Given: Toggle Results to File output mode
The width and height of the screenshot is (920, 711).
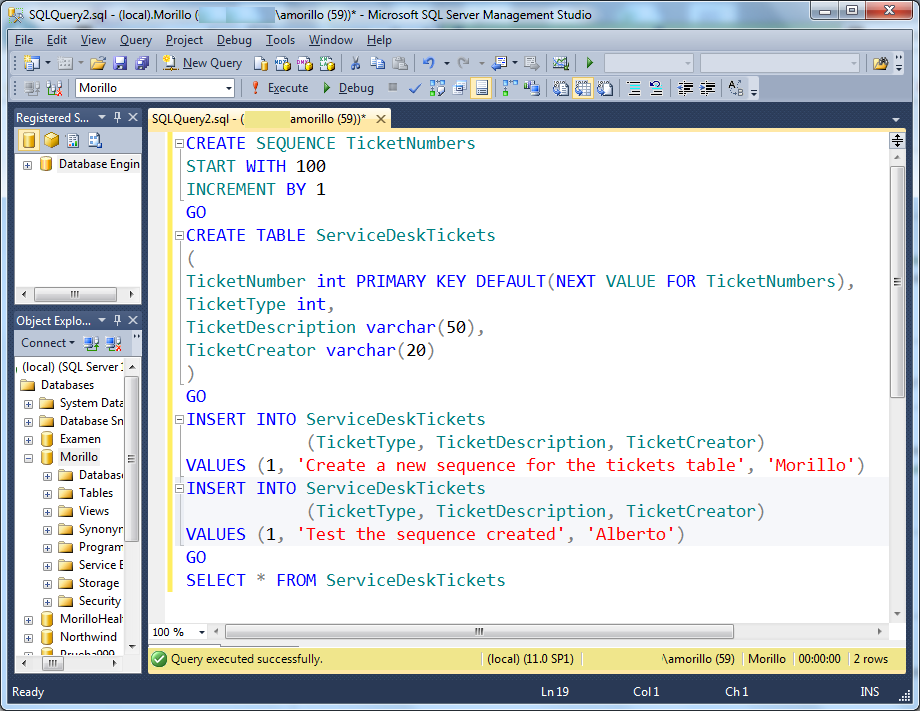Looking at the screenshot, I should 605,89.
